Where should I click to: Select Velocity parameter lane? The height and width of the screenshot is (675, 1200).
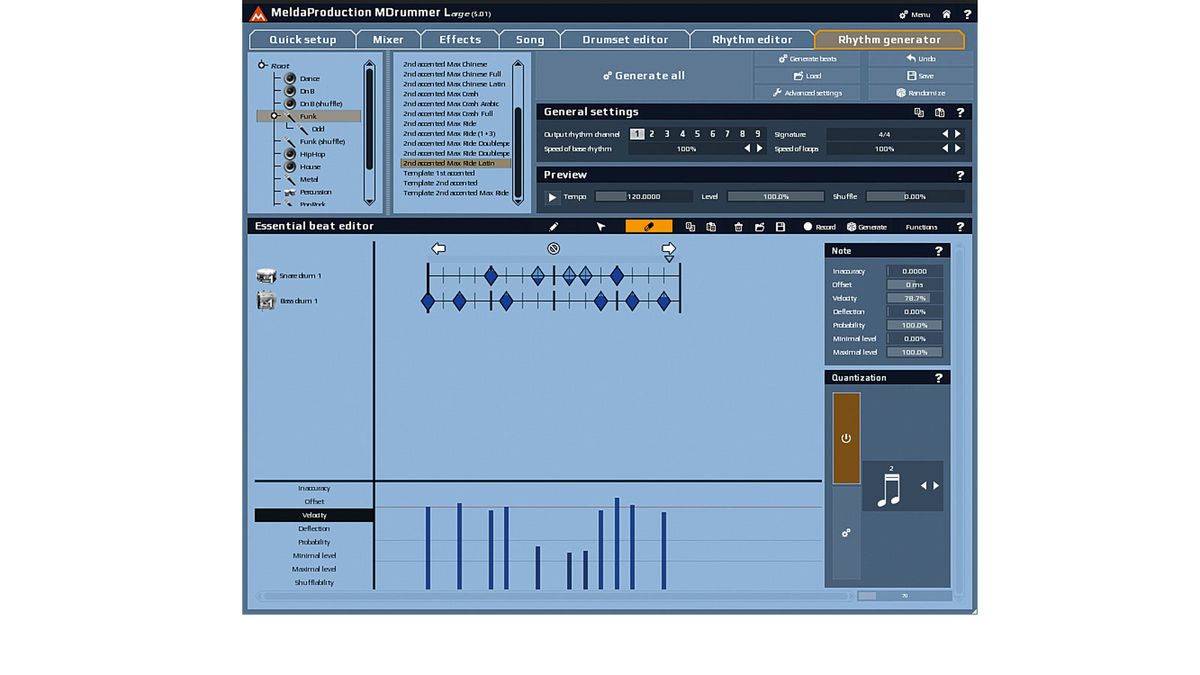coord(314,515)
